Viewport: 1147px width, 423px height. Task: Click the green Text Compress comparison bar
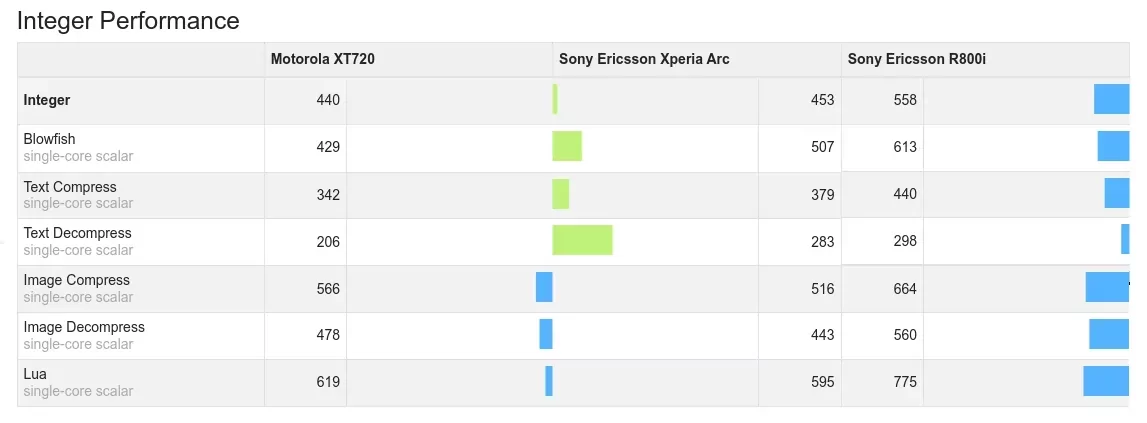[560, 194]
